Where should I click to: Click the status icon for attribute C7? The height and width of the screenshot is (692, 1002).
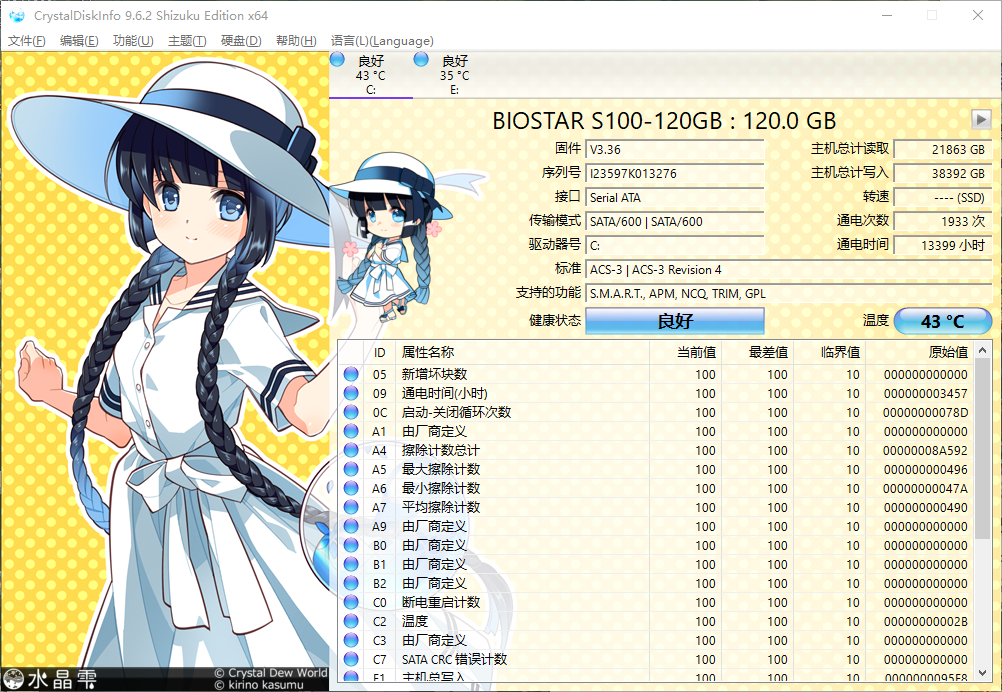[351, 659]
